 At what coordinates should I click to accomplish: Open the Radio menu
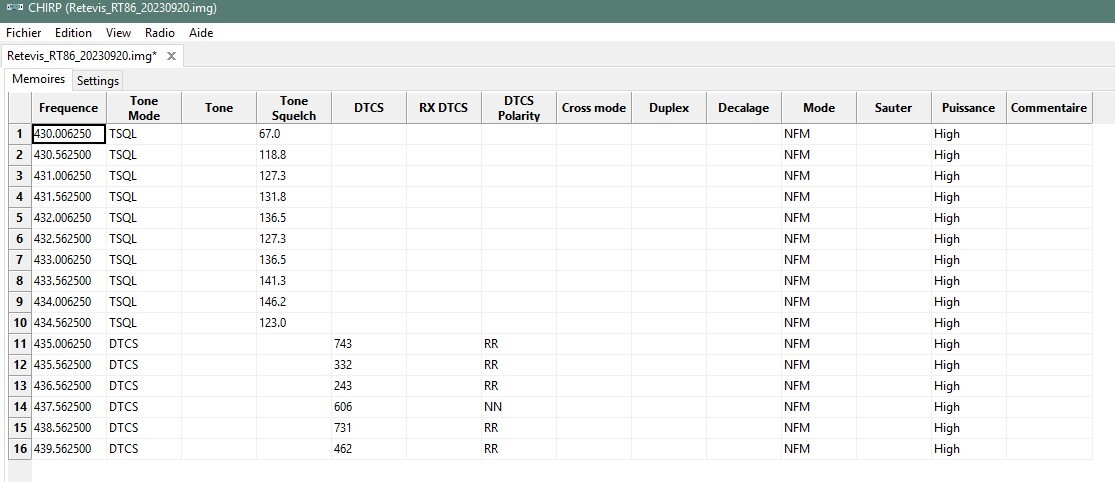point(160,33)
